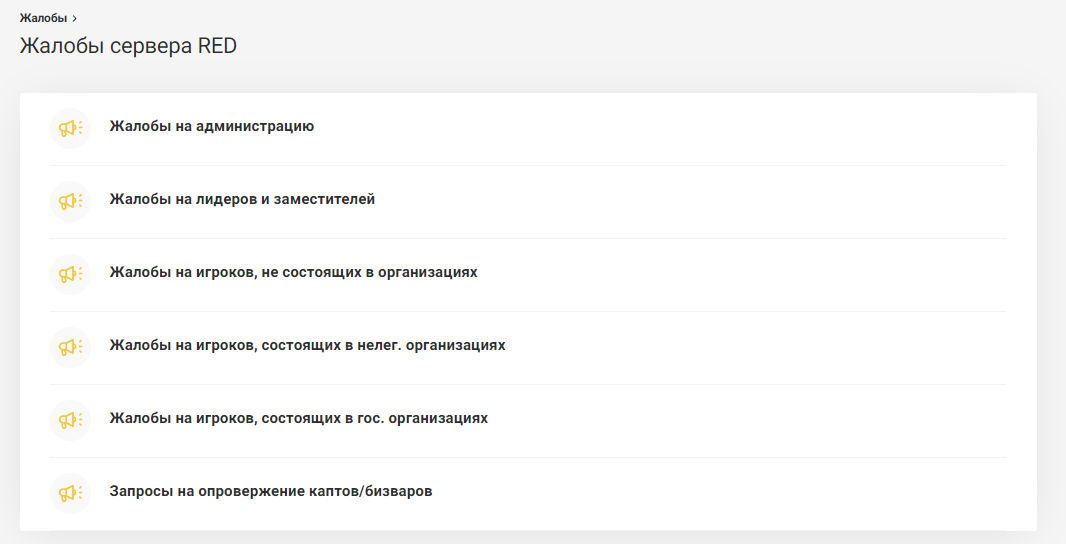Open Жалобы на лидеров и заместителей
1066x544 pixels.
[242, 199]
